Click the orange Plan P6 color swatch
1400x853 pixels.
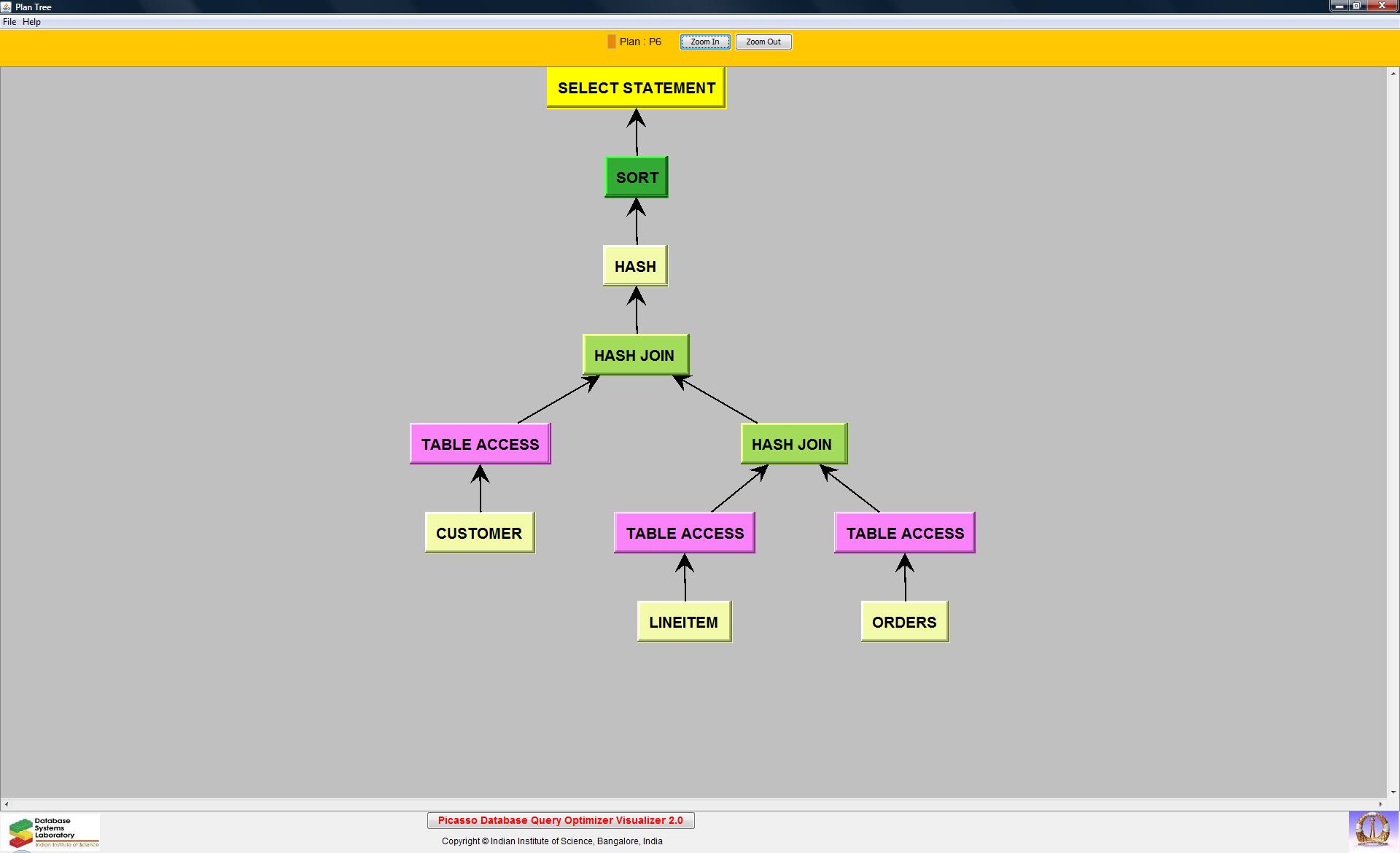tap(611, 42)
